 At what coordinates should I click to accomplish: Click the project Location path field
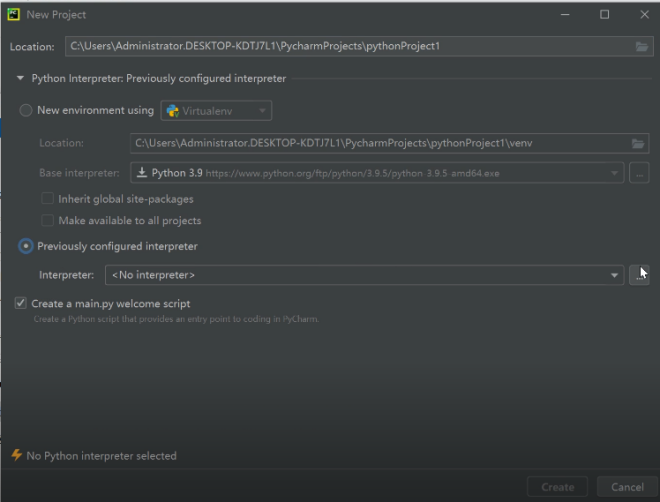(x=359, y=46)
